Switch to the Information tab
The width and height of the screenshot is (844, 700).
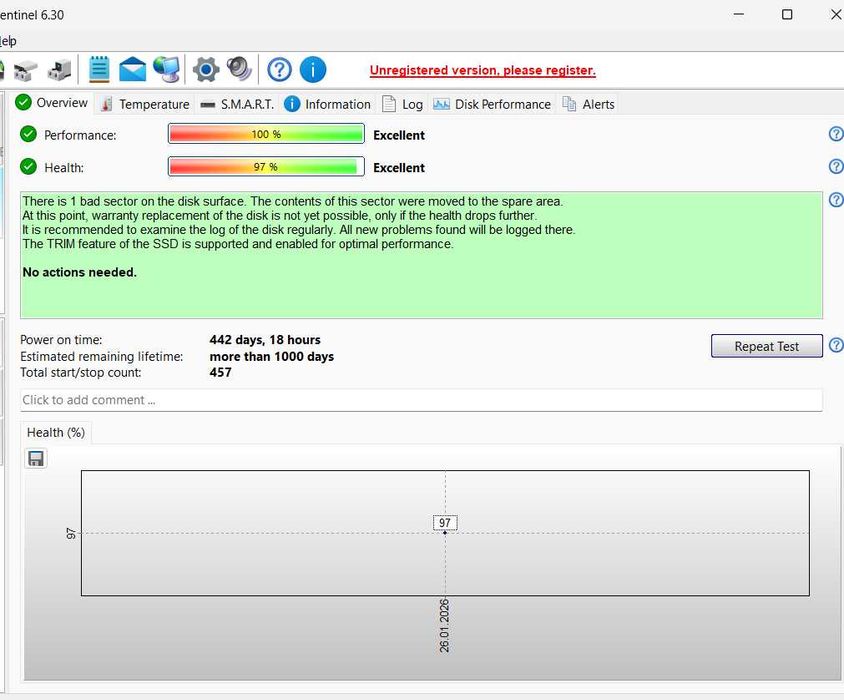click(327, 104)
